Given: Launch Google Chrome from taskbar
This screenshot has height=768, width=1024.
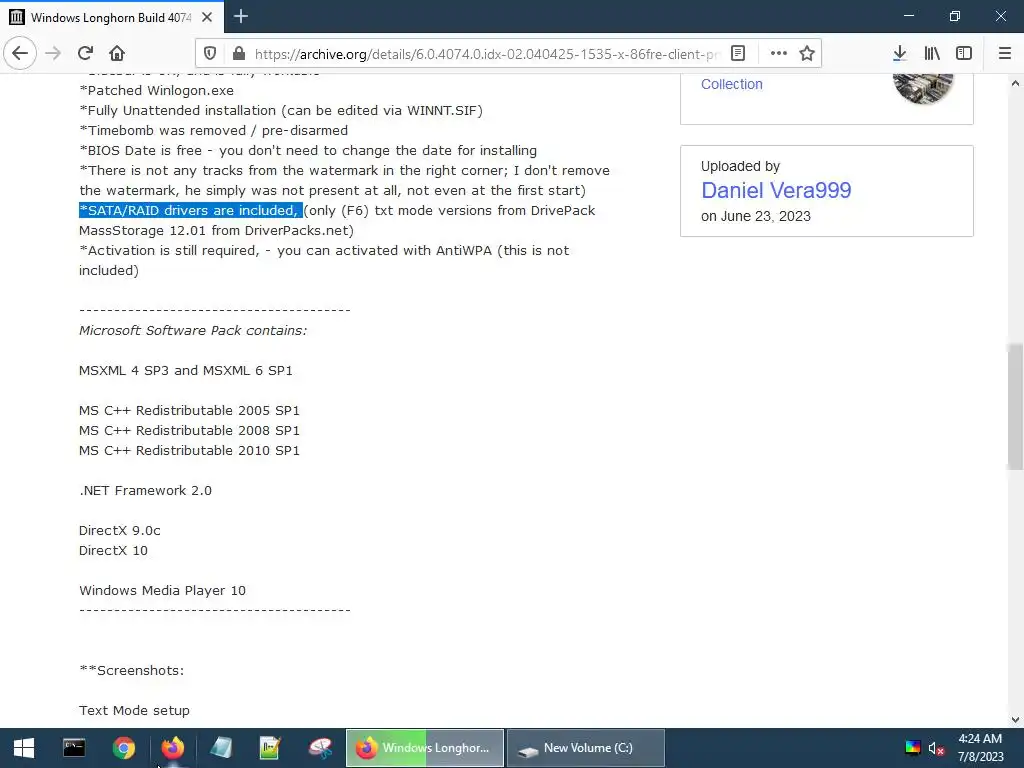Looking at the screenshot, I should pos(123,748).
